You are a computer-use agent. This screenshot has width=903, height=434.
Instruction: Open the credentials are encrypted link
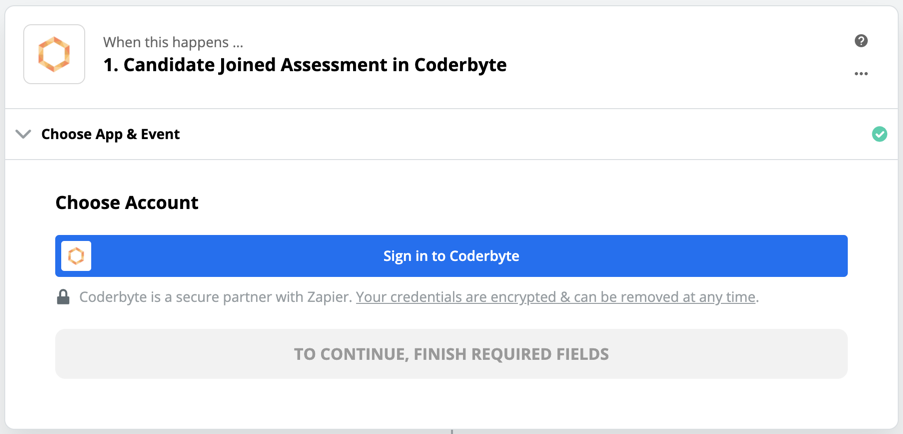pos(556,297)
